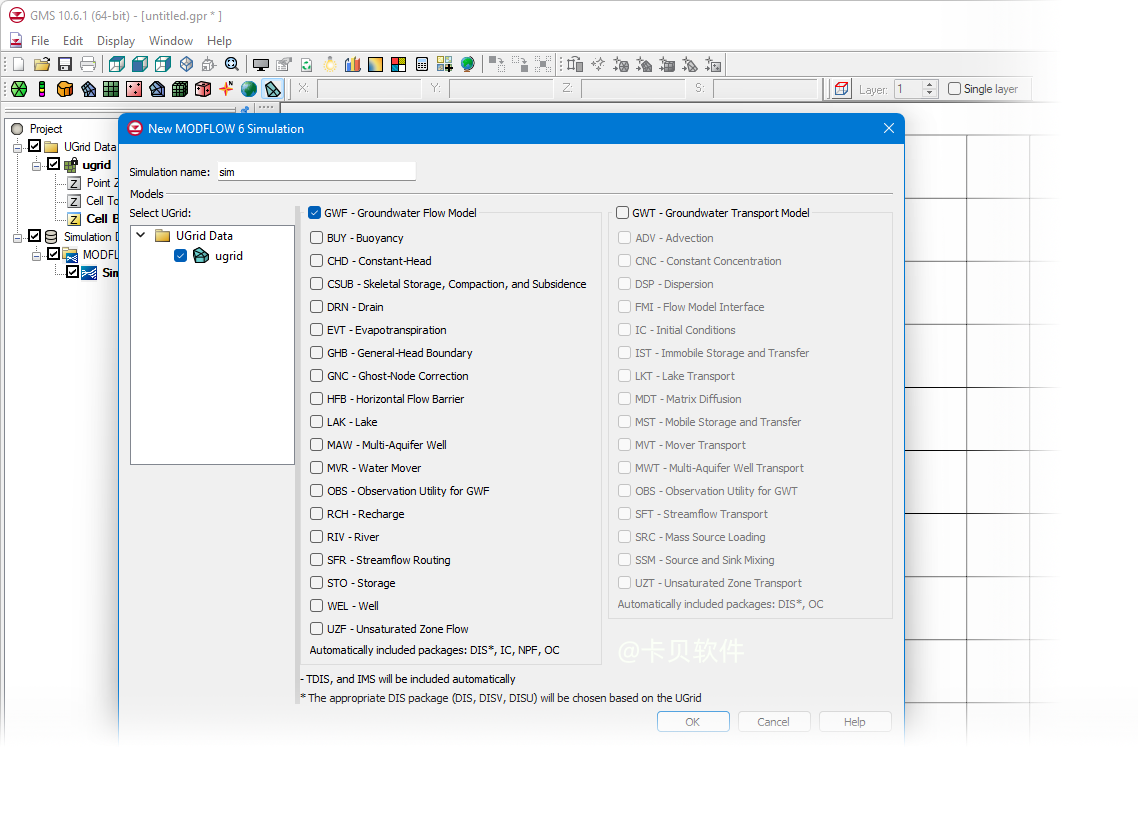Click the red cube icon beside Layer

coord(842,89)
